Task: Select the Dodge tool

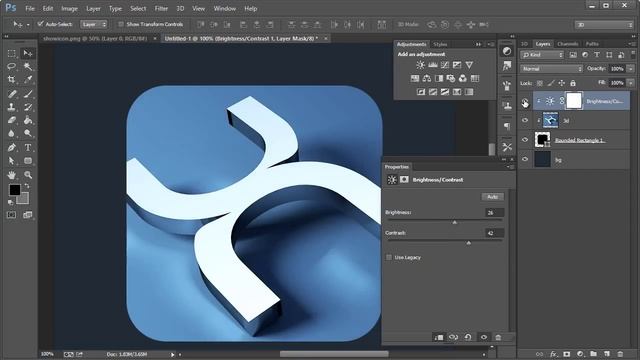Action: click(x=28, y=133)
